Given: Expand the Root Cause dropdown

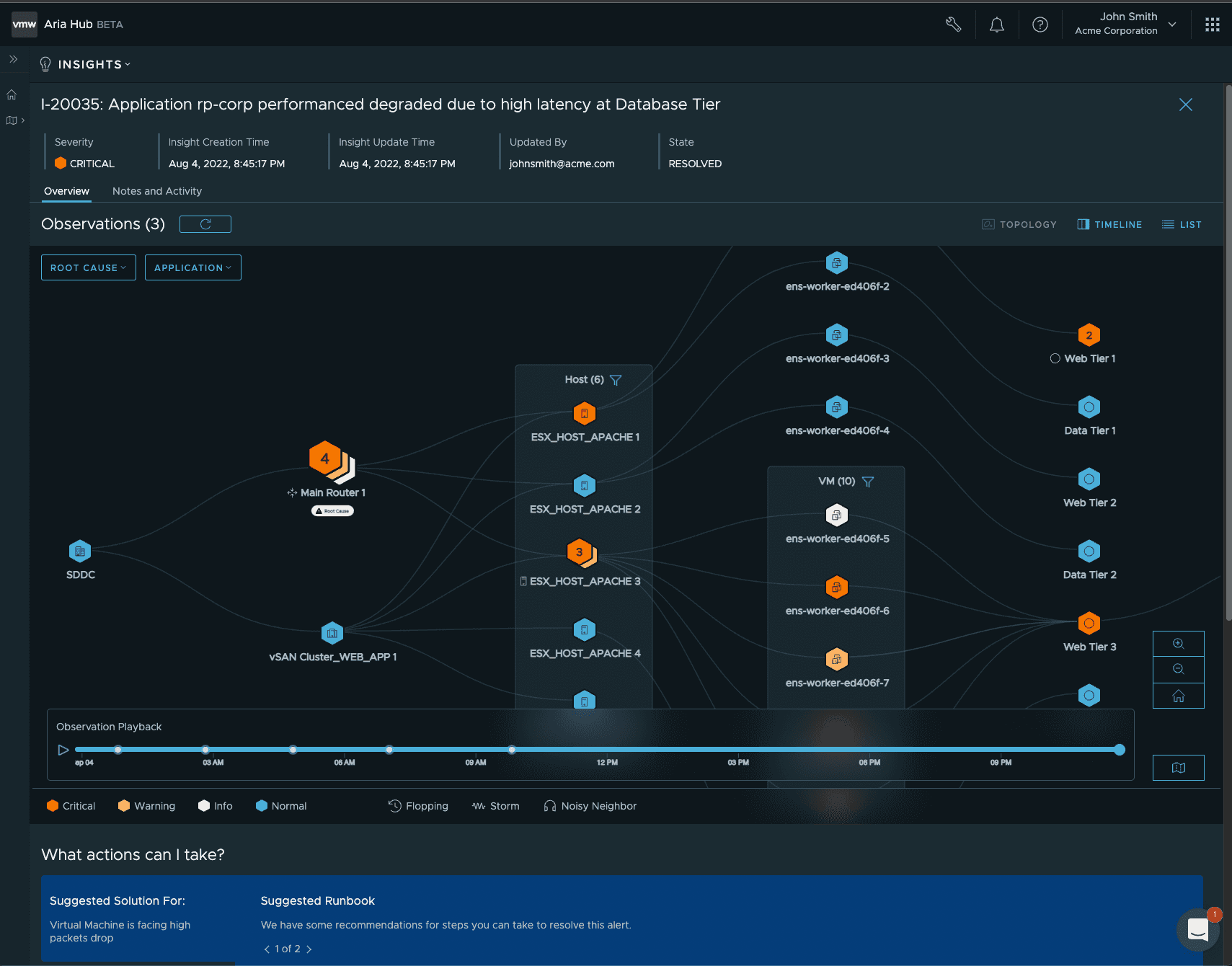Looking at the screenshot, I should [88, 267].
